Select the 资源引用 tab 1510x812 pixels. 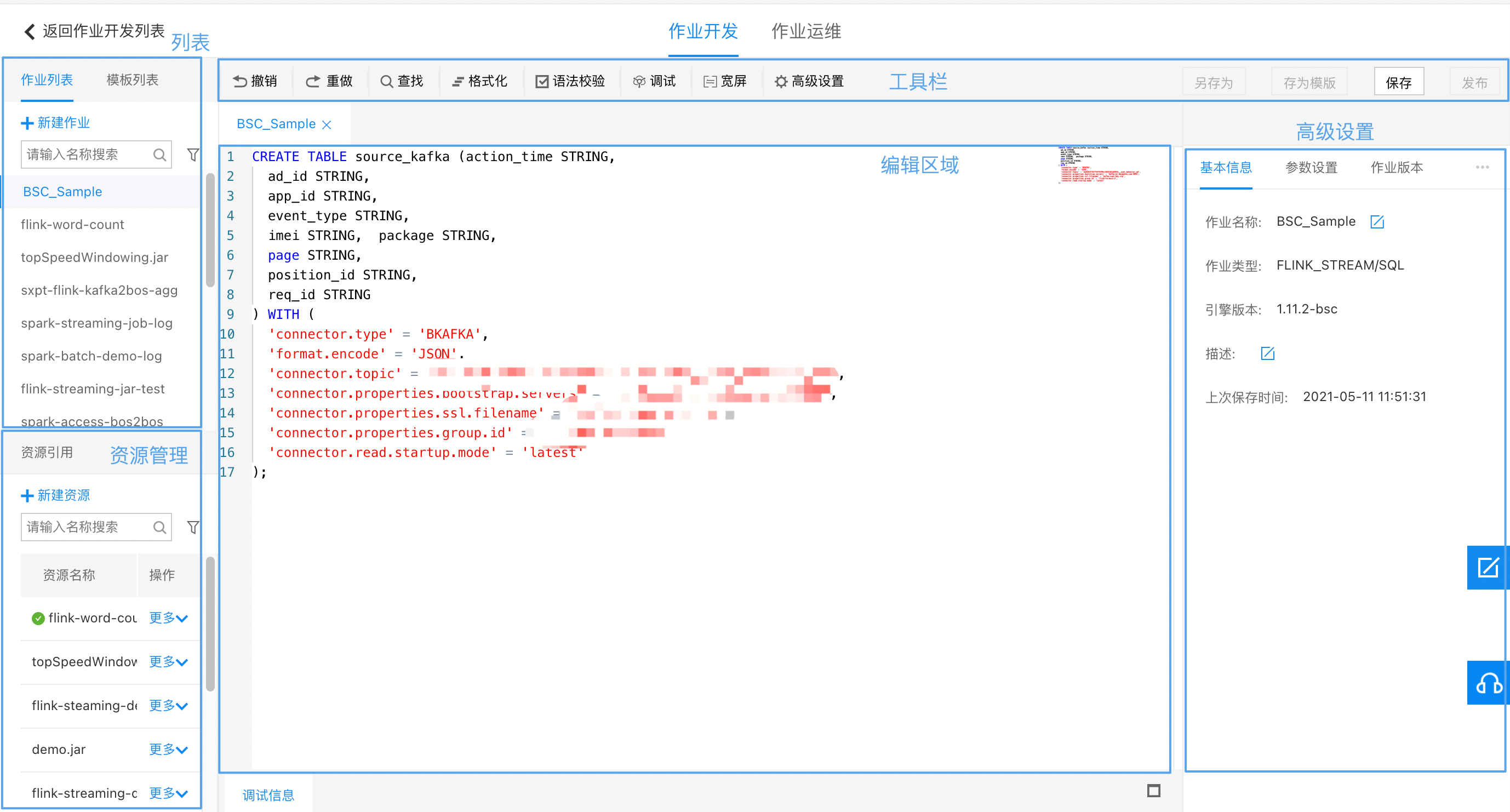point(47,453)
